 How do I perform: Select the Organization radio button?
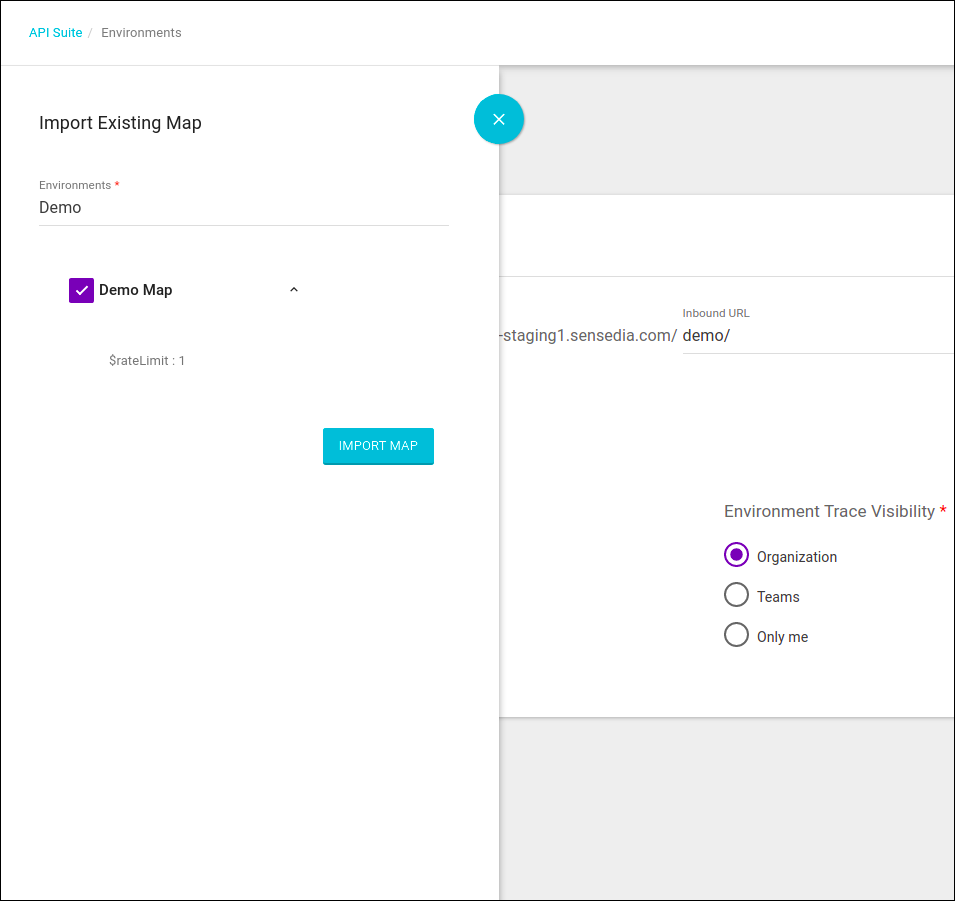pyautogui.click(x=736, y=555)
